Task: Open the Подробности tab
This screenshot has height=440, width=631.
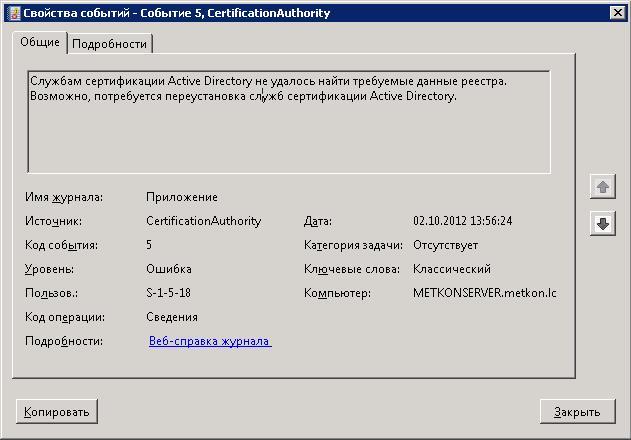Action: (x=110, y=43)
